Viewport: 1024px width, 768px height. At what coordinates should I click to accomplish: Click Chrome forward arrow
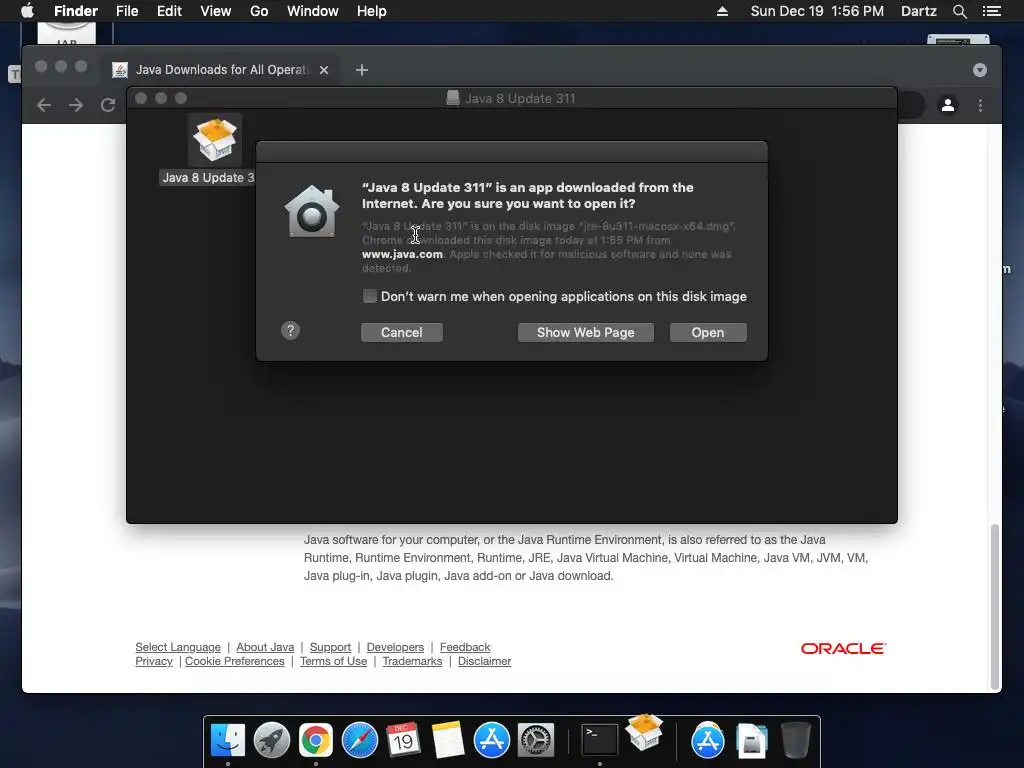76,105
